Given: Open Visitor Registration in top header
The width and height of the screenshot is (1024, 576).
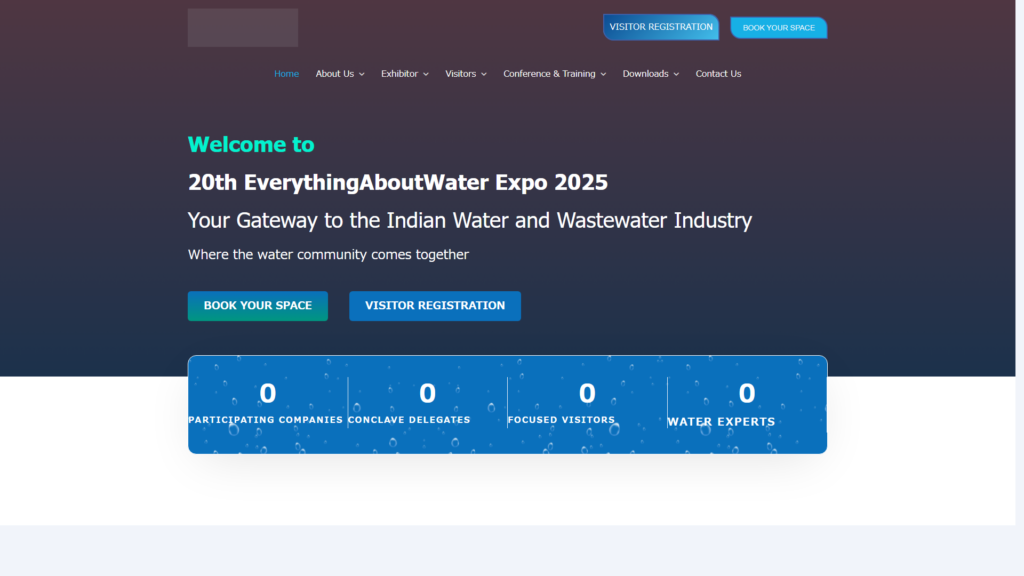Looking at the screenshot, I should point(661,27).
